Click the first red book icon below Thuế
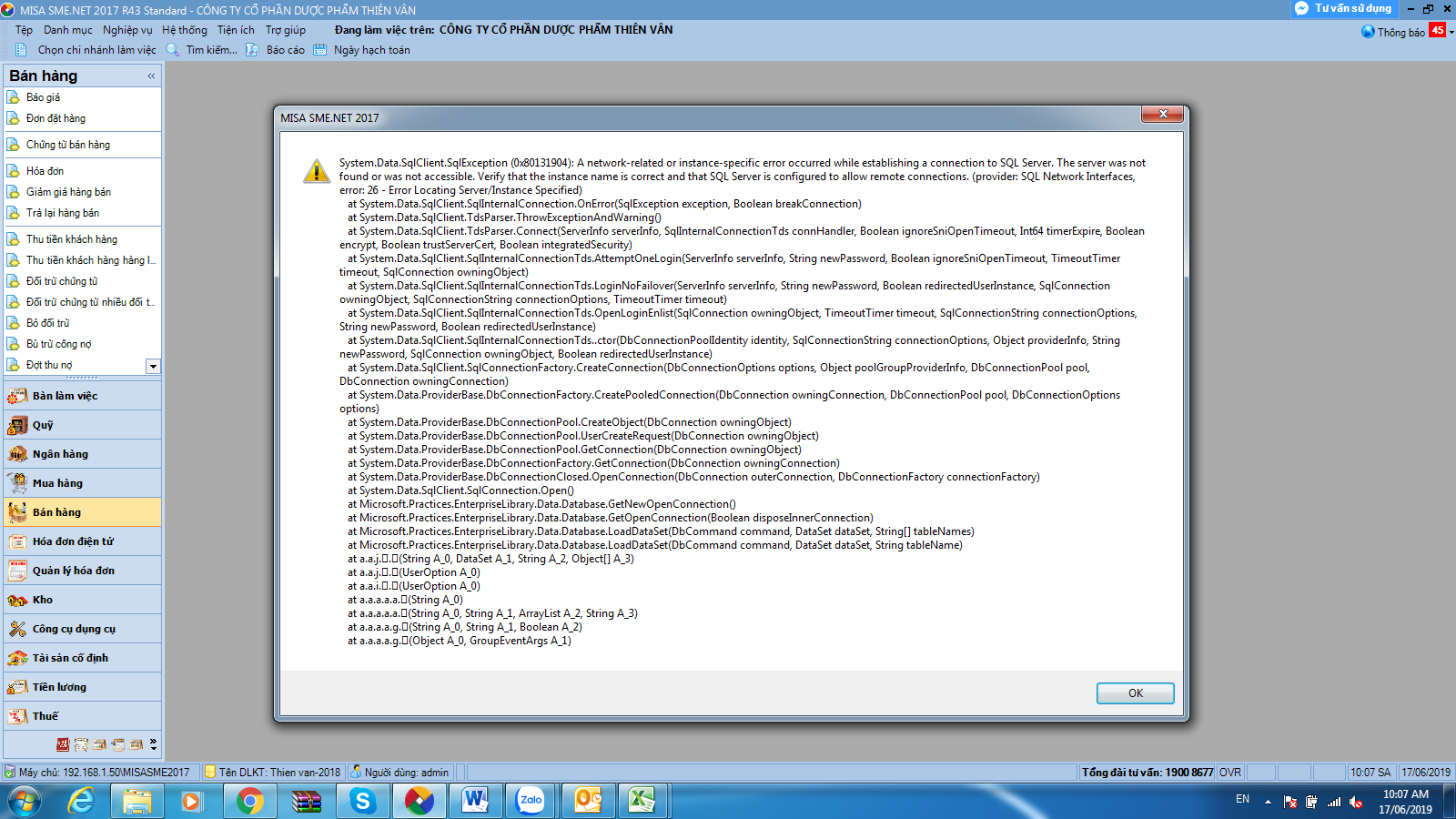Image resolution: width=1456 pixels, height=819 pixels. click(63, 744)
